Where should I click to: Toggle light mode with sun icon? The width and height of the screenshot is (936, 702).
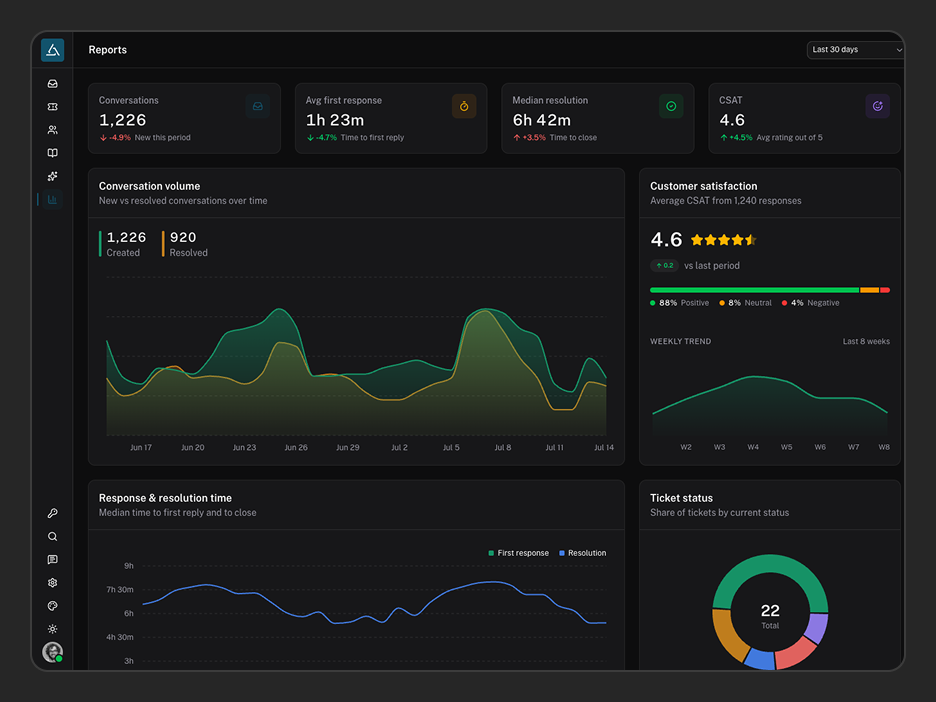(53, 629)
